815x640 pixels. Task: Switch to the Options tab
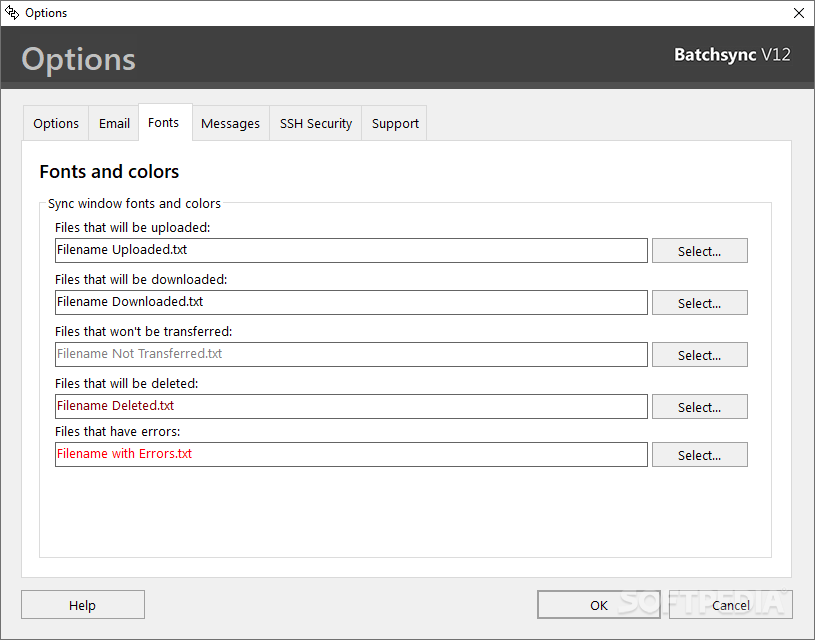point(56,123)
